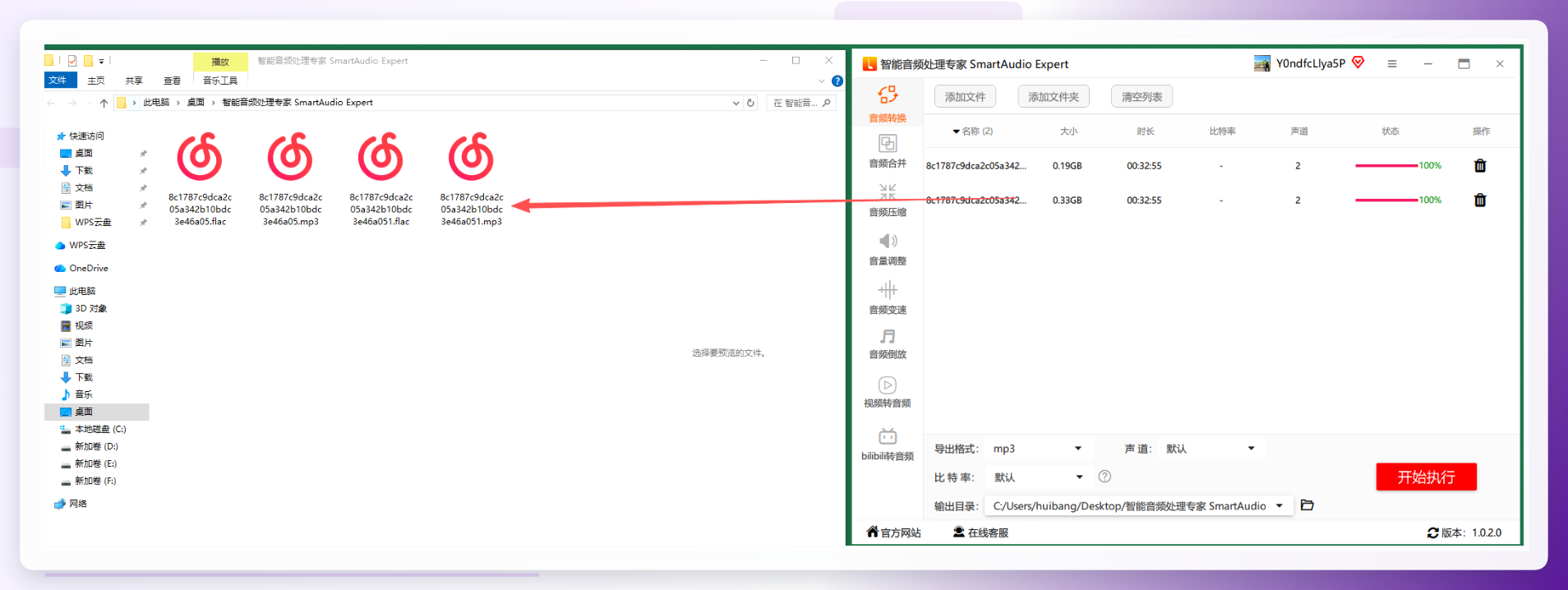Expand the Explorer ribbon chevron

click(821, 81)
